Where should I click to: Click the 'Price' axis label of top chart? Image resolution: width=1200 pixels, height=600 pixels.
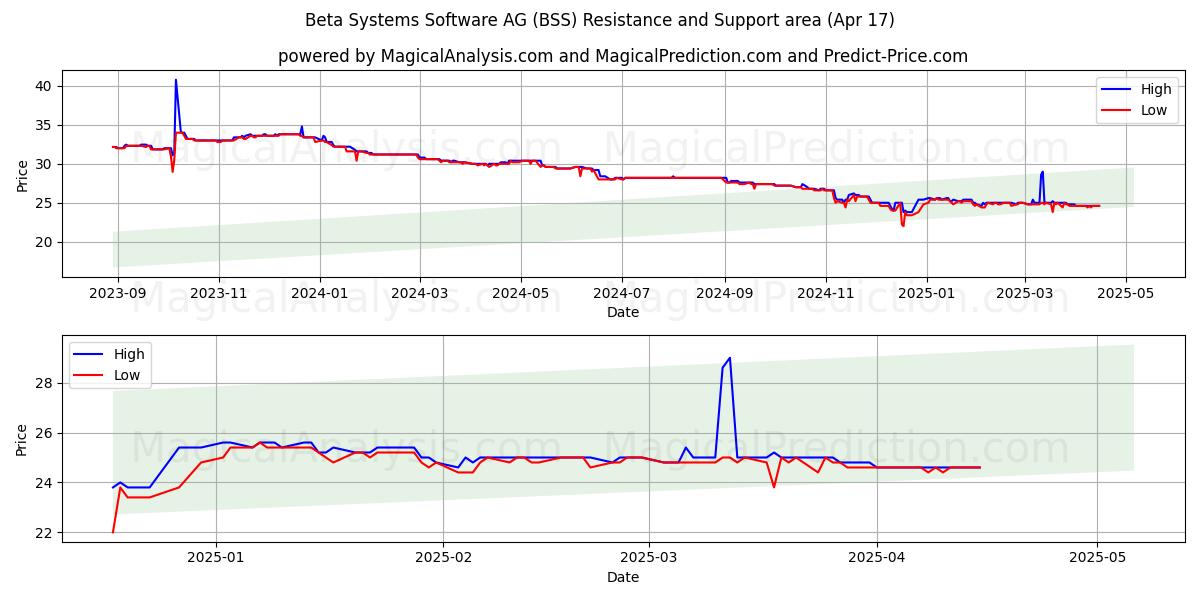(22, 174)
